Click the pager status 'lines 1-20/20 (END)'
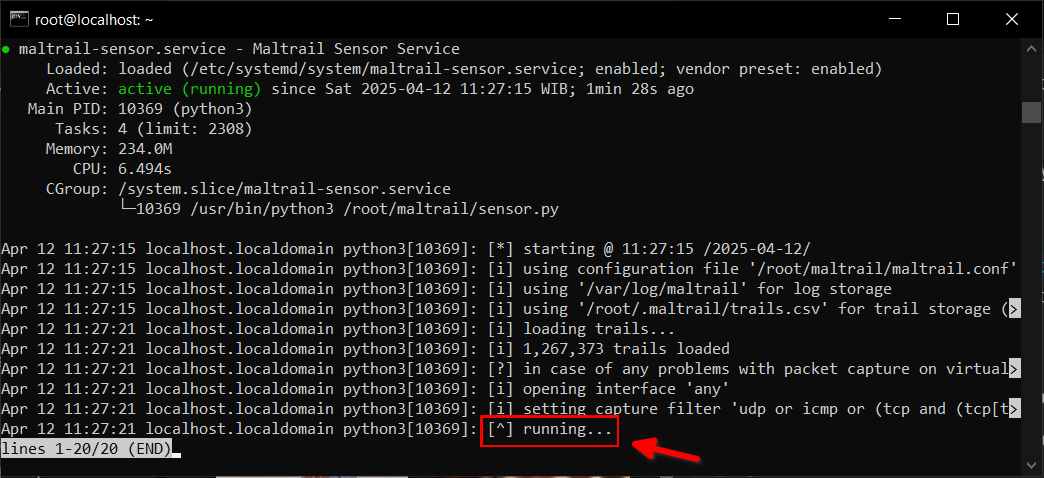The height and width of the screenshot is (478, 1044). tap(86, 449)
